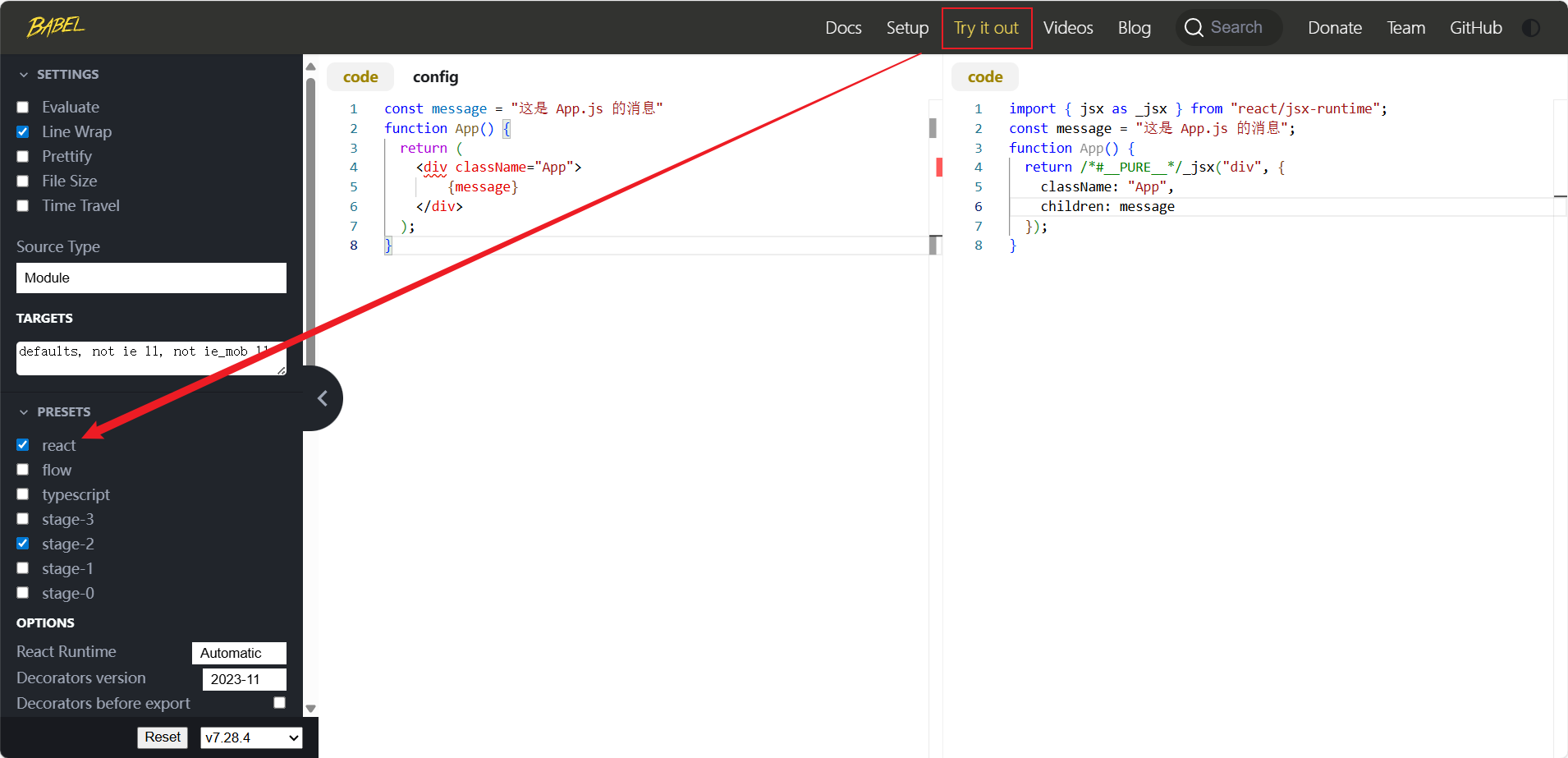This screenshot has width=1568, height=758.
Task: Uncheck the stage-2 preset
Action: pos(23,544)
